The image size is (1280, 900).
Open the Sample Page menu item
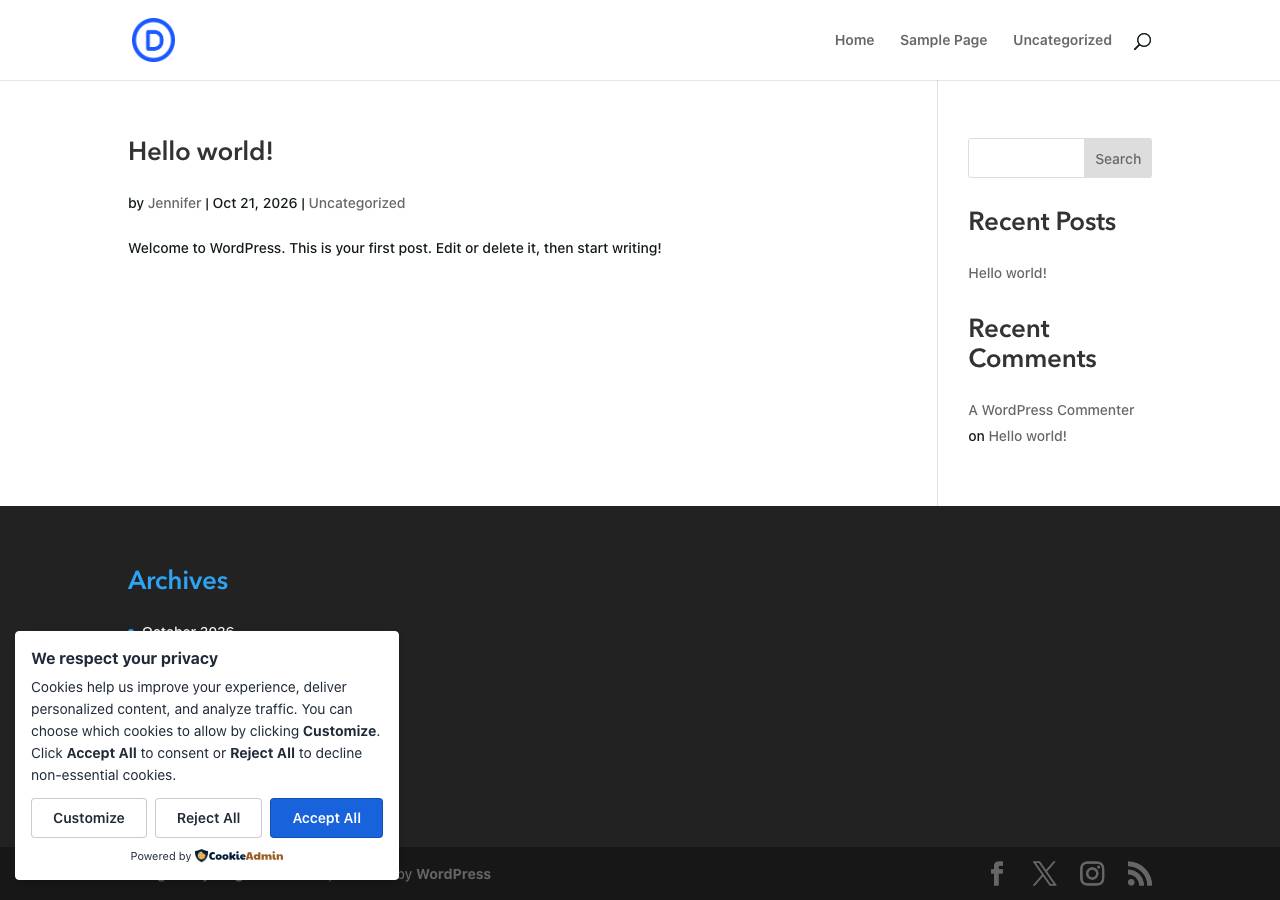943,40
